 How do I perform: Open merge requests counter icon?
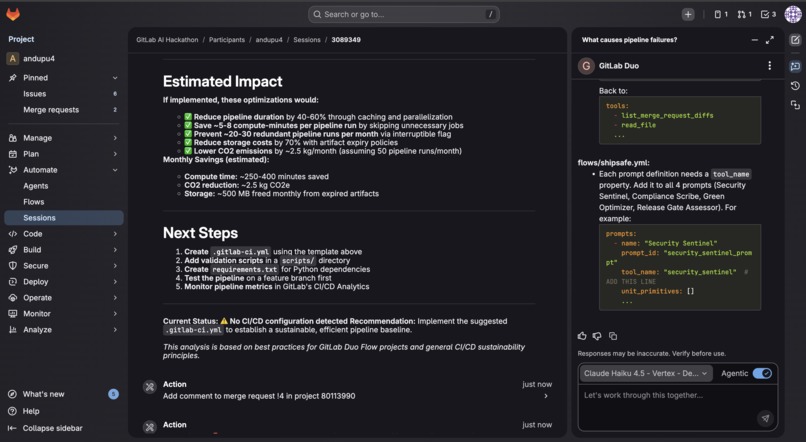744,14
